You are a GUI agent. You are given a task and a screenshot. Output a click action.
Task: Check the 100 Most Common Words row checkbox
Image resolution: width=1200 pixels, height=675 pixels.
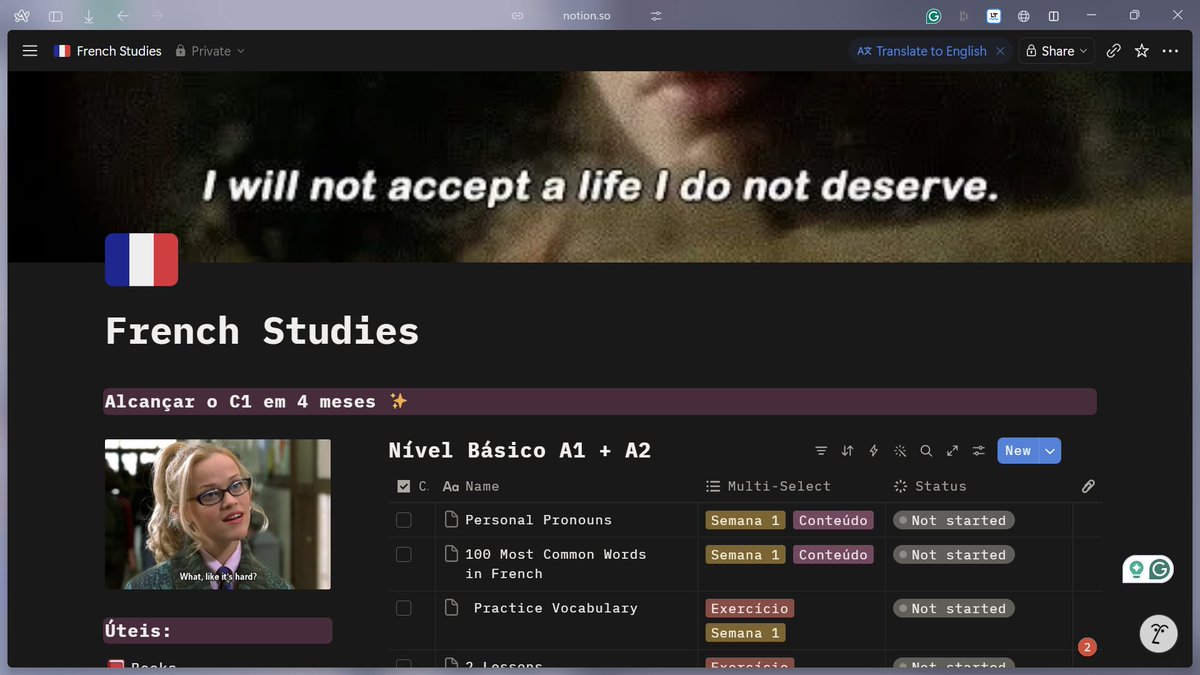pos(404,554)
